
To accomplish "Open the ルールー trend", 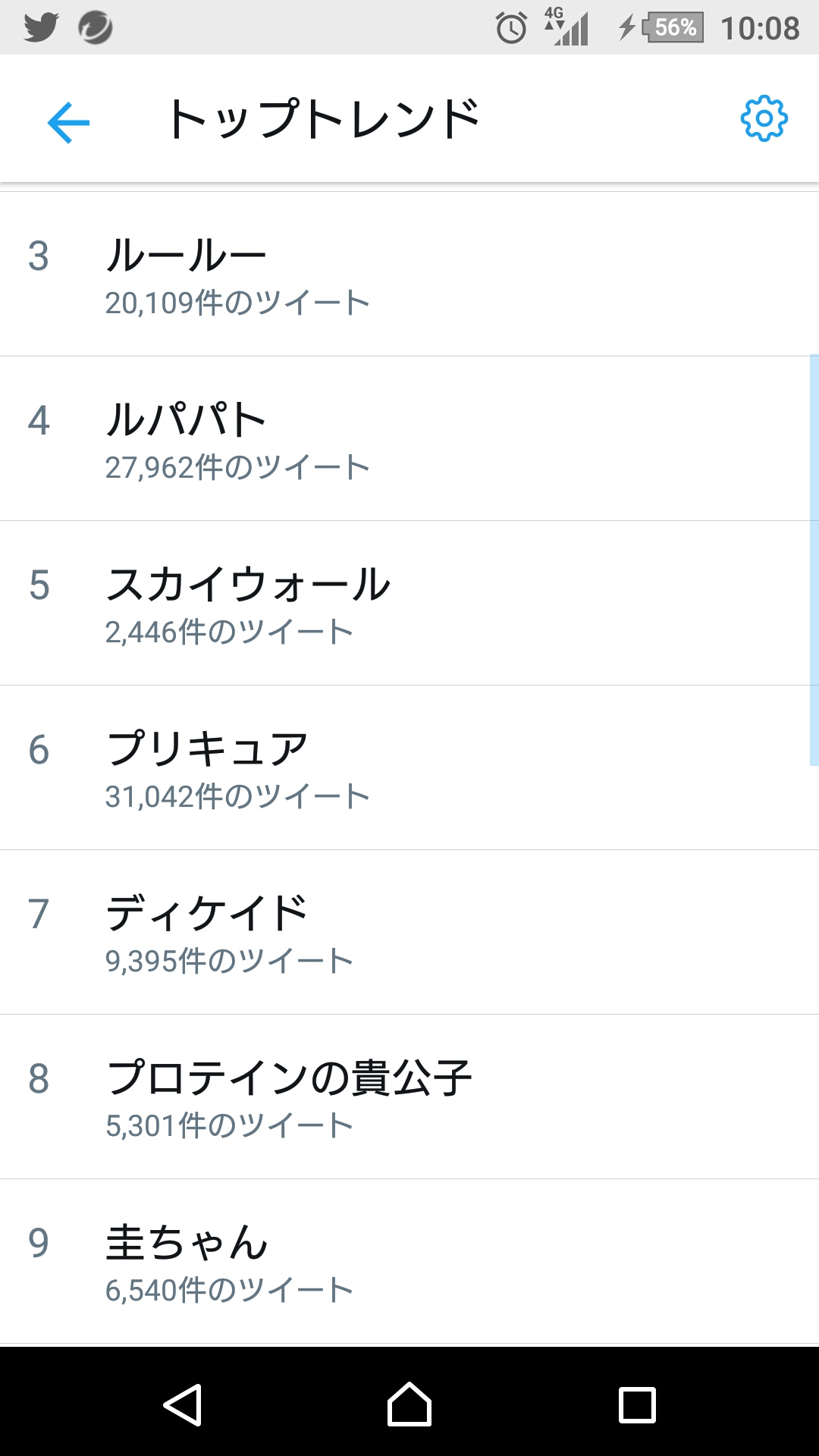I will coord(409,275).
